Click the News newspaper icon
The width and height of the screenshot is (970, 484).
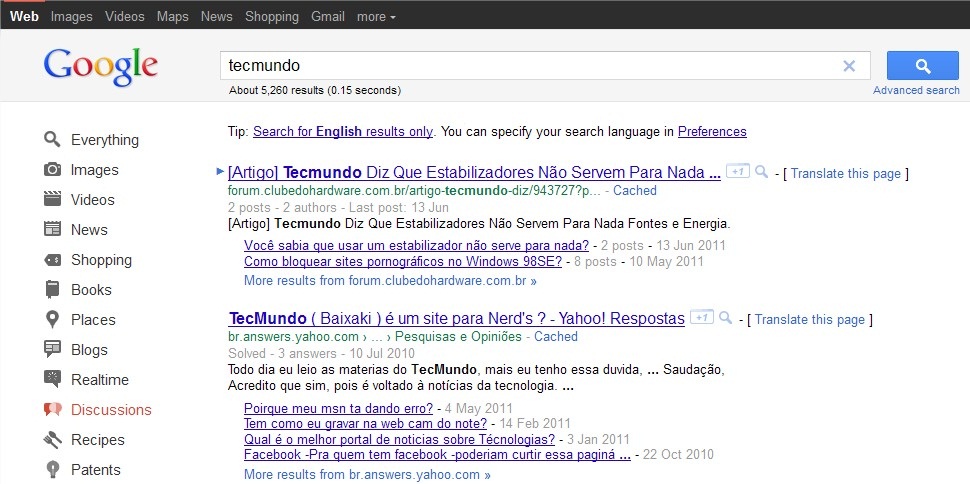tap(53, 229)
